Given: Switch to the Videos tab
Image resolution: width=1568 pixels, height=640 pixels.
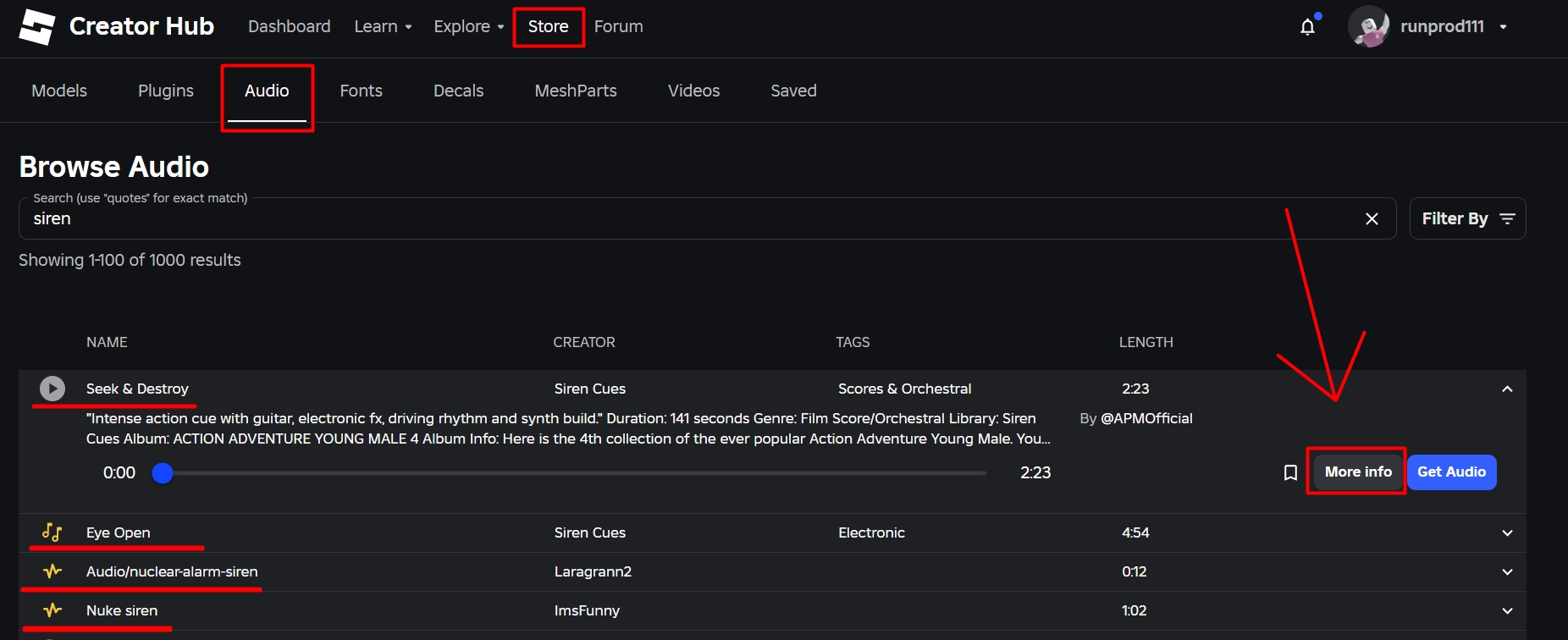Looking at the screenshot, I should point(693,91).
